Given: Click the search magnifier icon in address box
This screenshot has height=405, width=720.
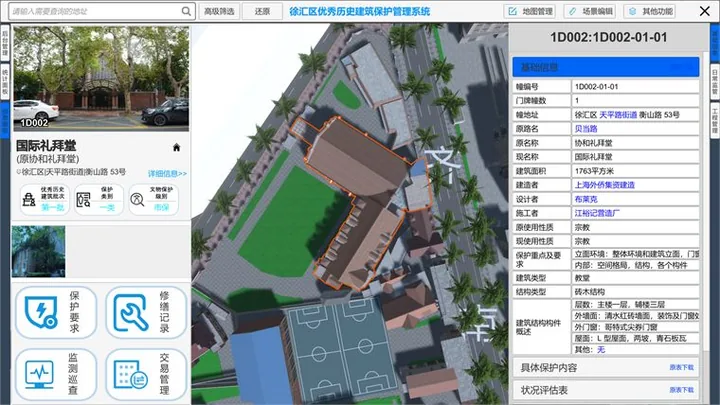Looking at the screenshot, I should point(186,11).
